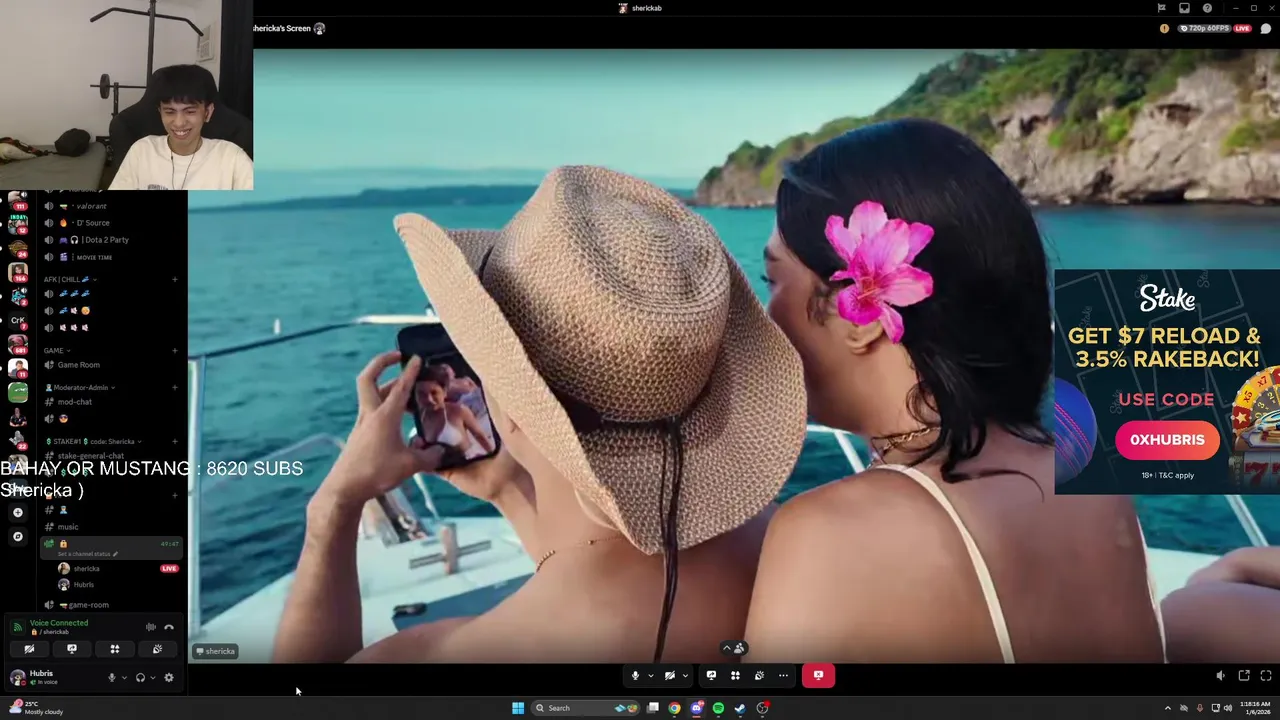The width and height of the screenshot is (1280, 720).
Task: Open voice connection signal details icon
Action: [17, 627]
